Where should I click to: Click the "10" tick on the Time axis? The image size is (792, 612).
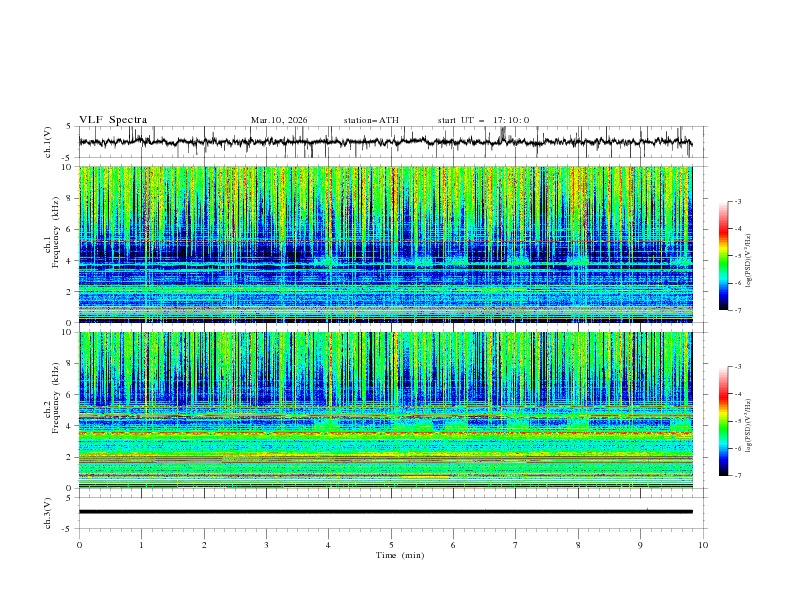pyautogui.click(x=703, y=545)
